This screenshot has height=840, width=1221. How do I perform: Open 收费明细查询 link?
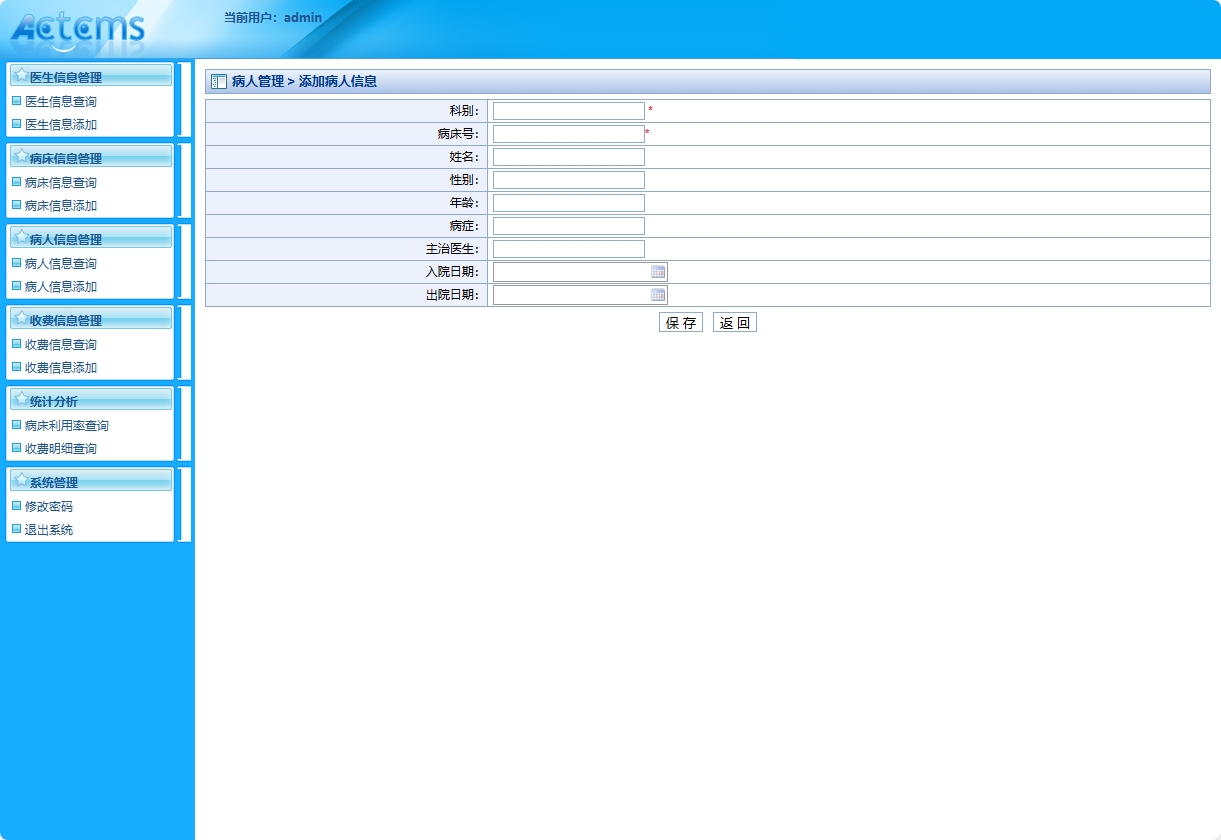pyautogui.click(x=61, y=449)
